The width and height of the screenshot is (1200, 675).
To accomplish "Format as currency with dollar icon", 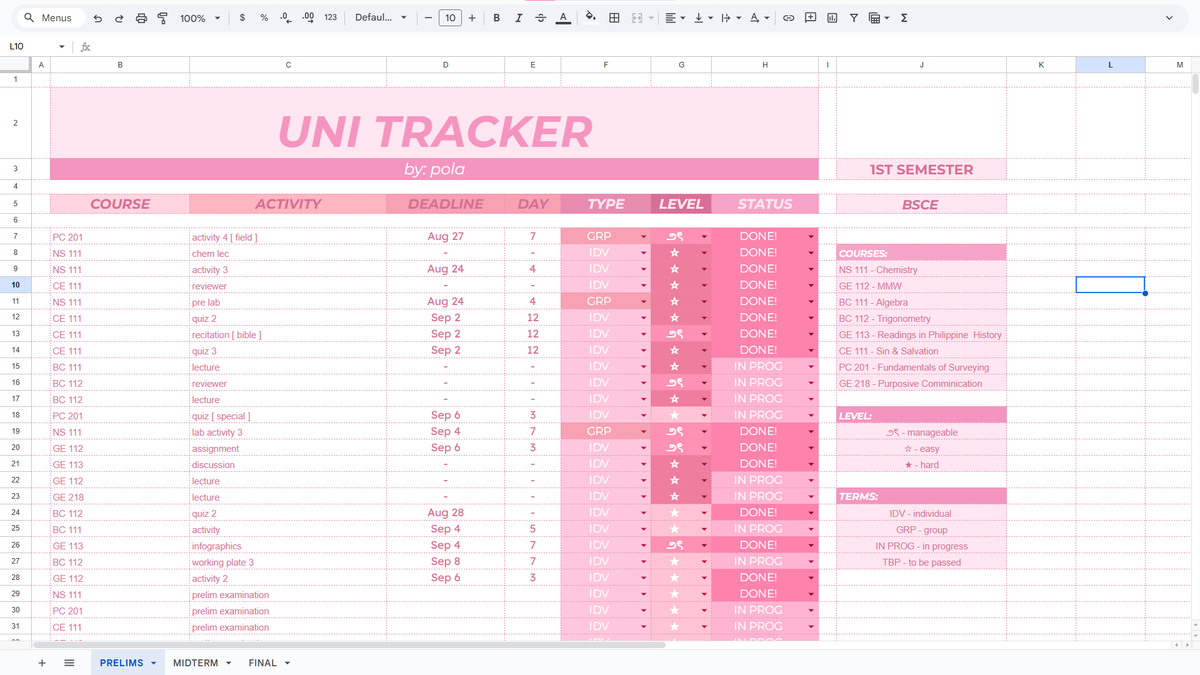I will click(x=243, y=18).
